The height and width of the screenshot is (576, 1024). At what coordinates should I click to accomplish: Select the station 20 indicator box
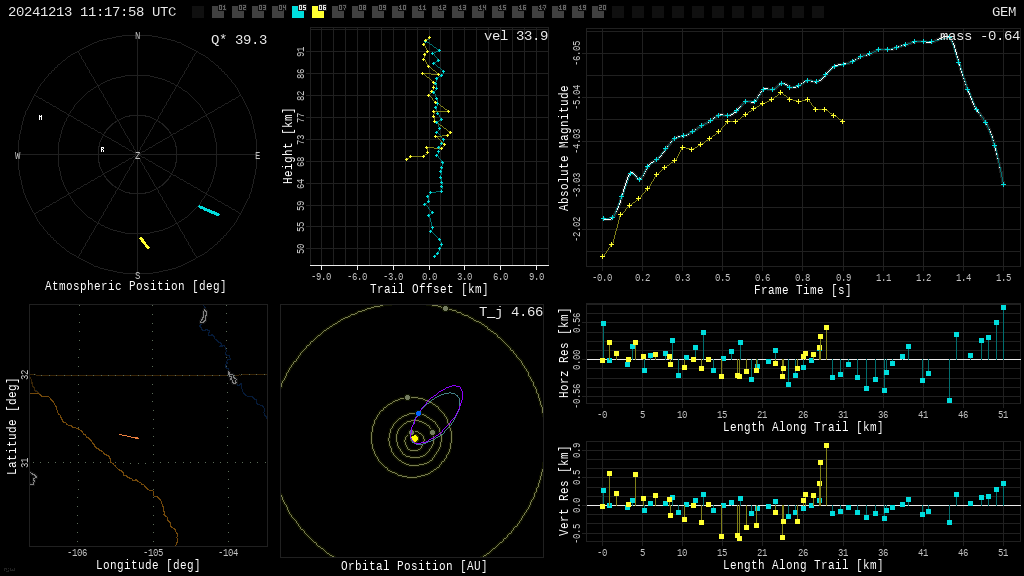click(x=598, y=12)
